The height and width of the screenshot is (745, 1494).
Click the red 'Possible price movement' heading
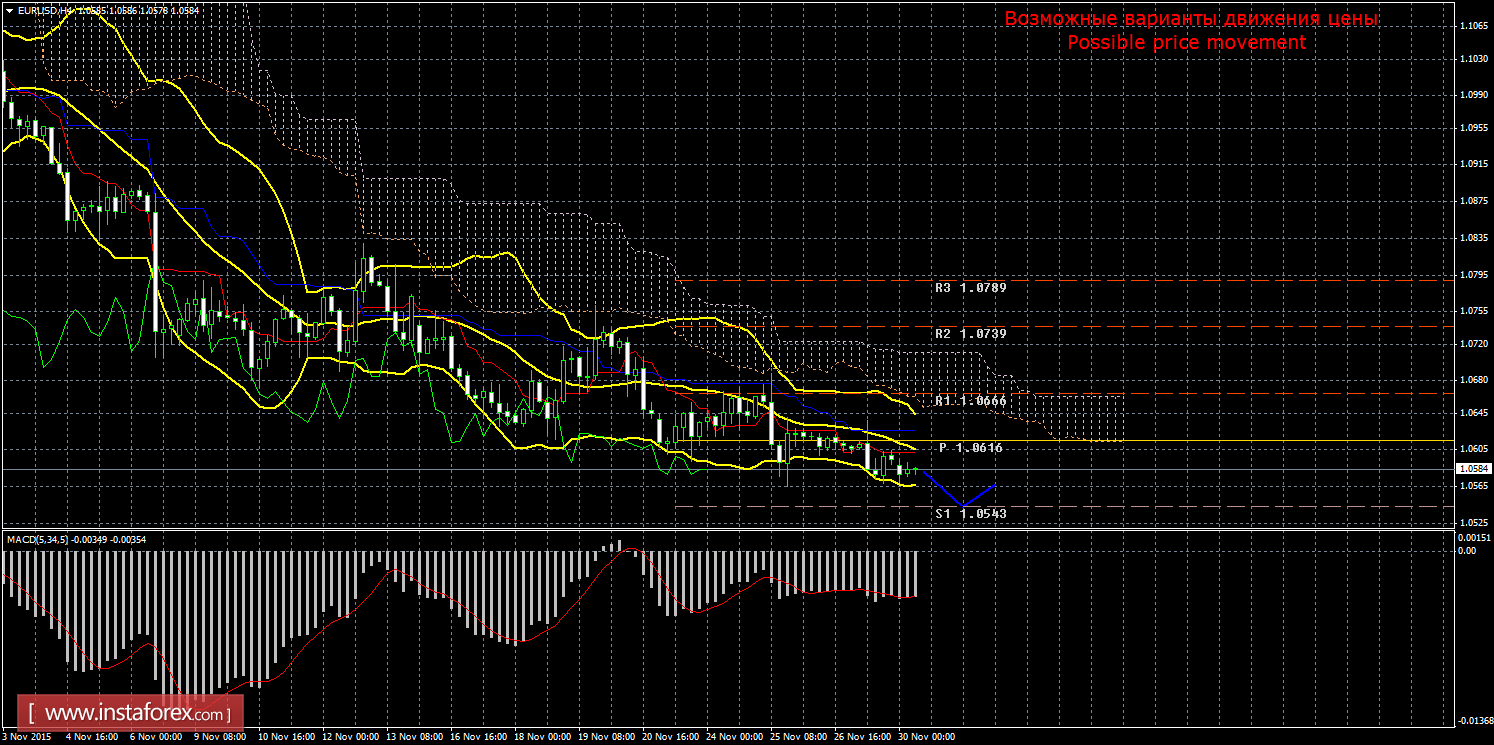[1186, 43]
